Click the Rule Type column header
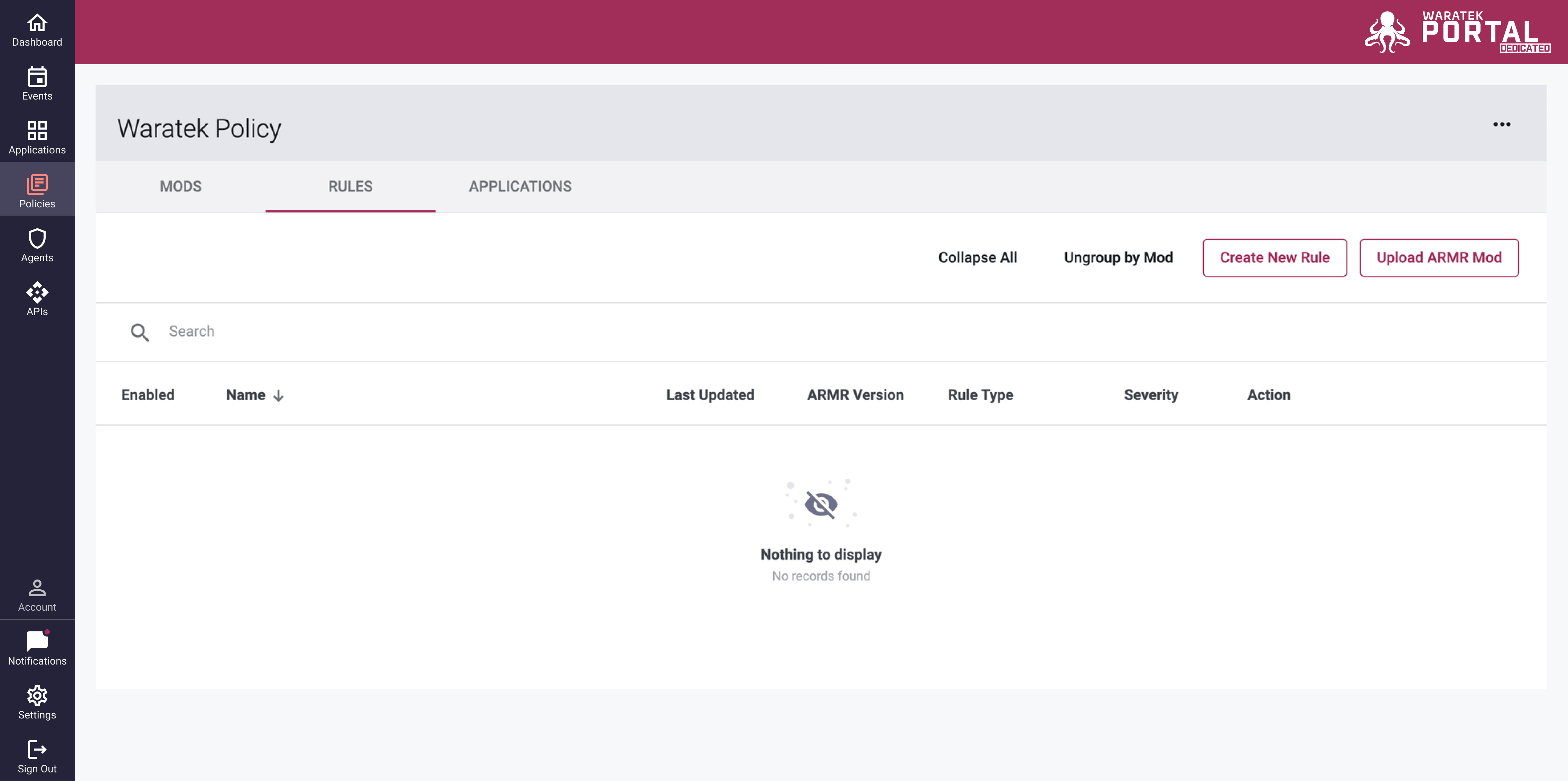1568x781 pixels. 980,395
